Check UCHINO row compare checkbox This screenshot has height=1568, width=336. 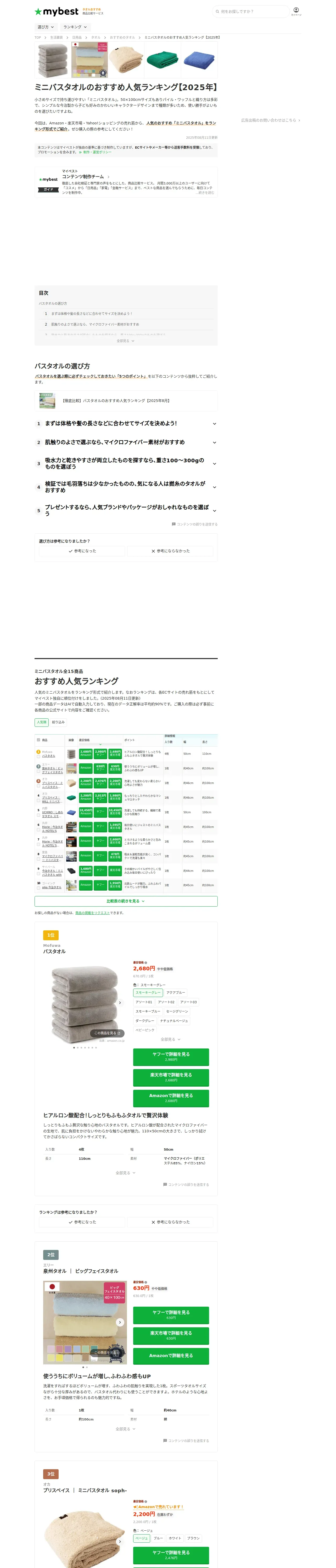point(38,816)
